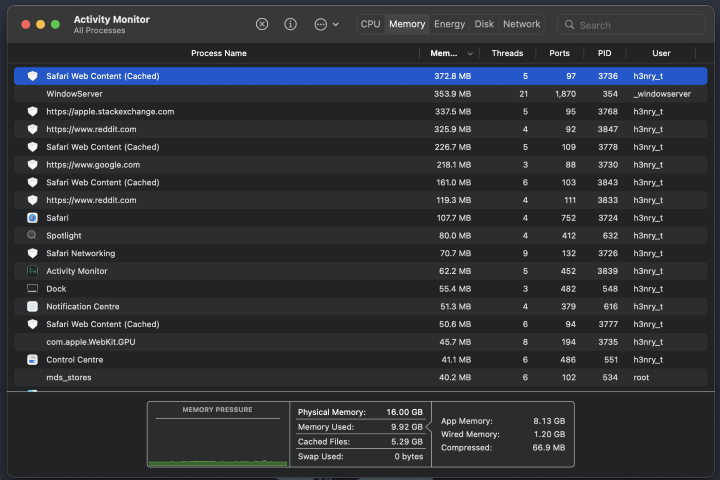720x480 pixels.
Task: Select the Spotlight process name
Action: pyautogui.click(x=64, y=236)
